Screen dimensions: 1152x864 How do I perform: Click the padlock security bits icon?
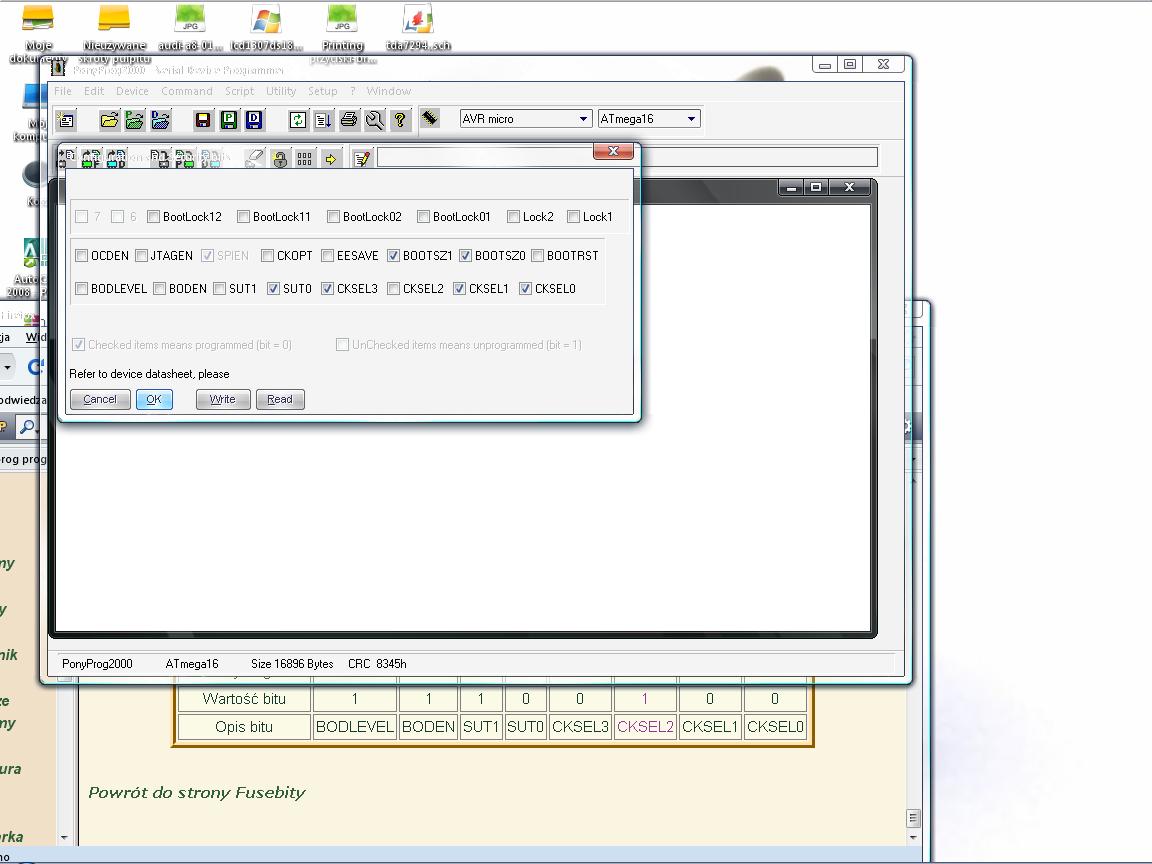[x=280, y=159]
